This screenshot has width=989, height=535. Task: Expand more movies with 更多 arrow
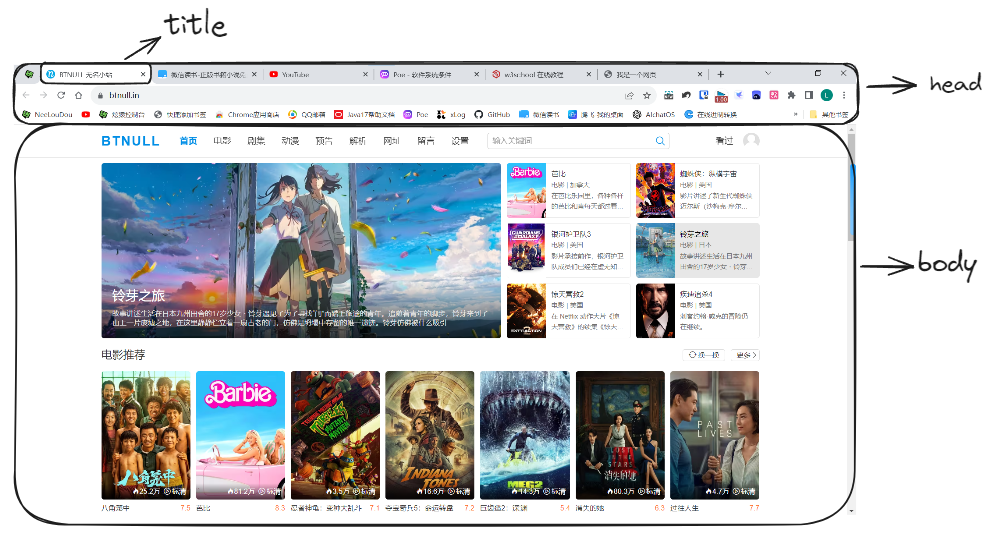click(x=746, y=355)
